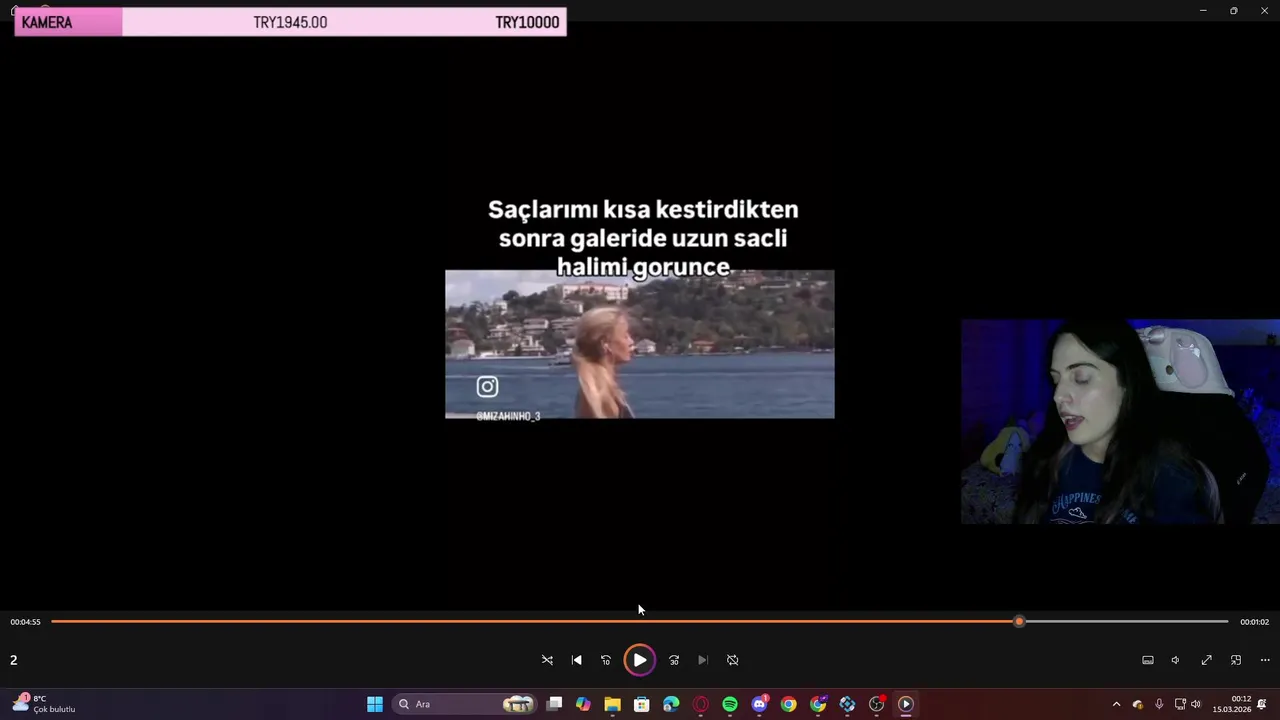Open Microsoft Edge from the taskbar

pyautogui.click(x=671, y=704)
